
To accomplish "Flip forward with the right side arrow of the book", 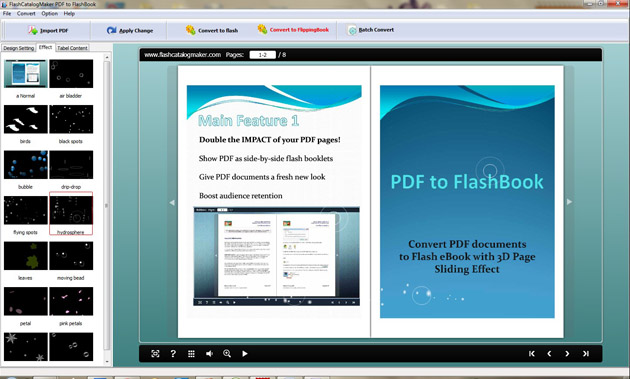I will [x=569, y=202].
